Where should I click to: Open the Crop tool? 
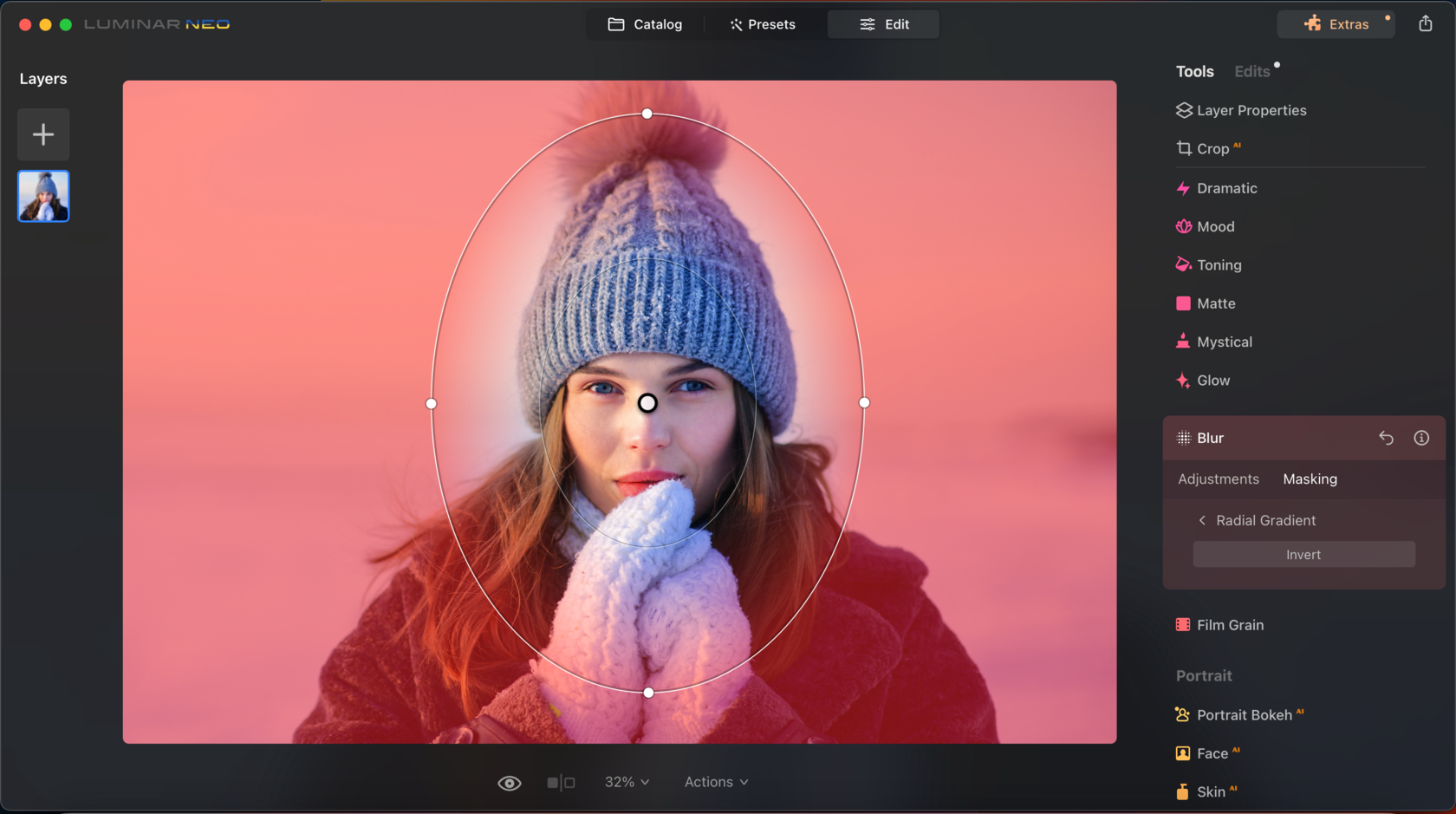[x=1212, y=149]
